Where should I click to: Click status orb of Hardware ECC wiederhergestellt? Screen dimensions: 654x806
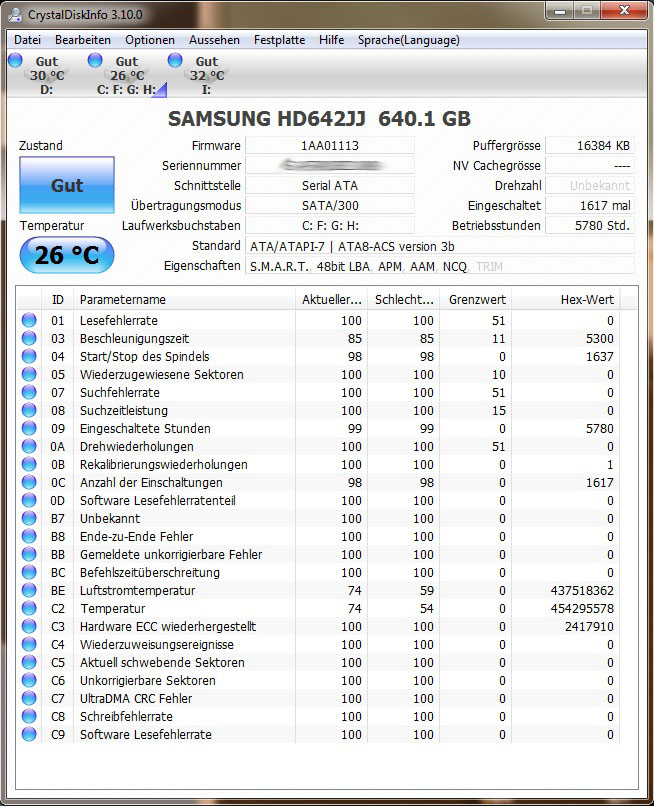29,626
